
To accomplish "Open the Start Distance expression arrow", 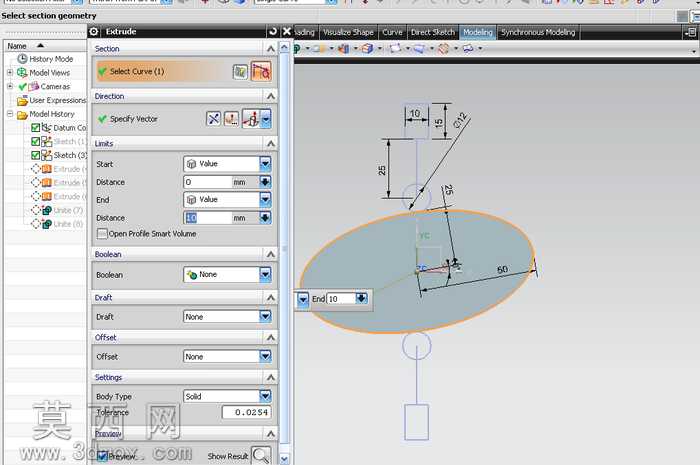I will [265, 182].
